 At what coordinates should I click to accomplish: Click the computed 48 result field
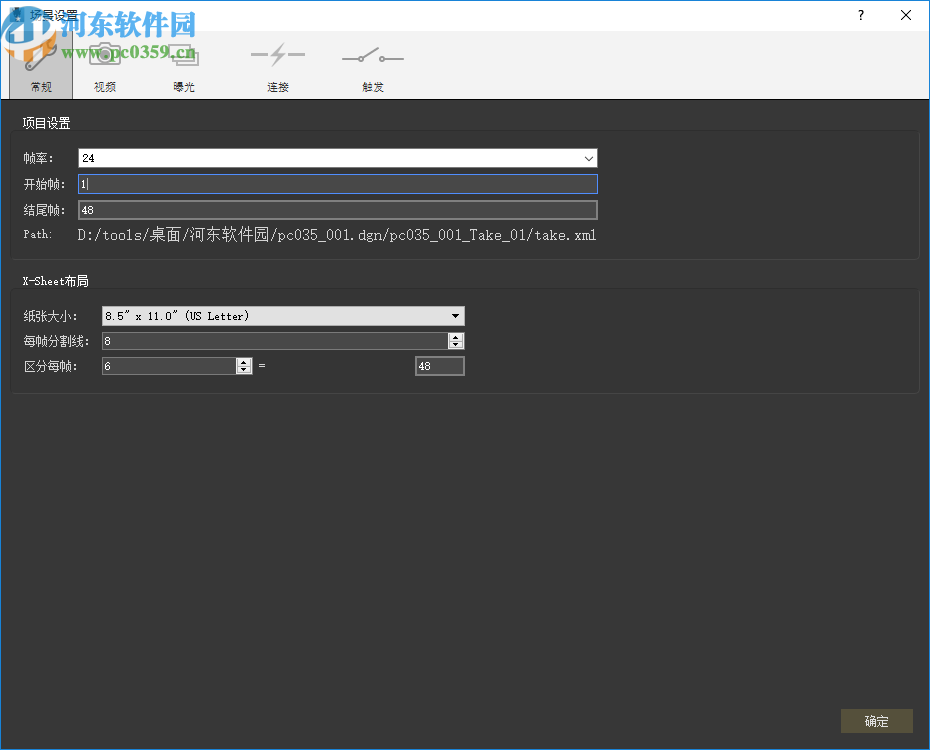[439, 365]
